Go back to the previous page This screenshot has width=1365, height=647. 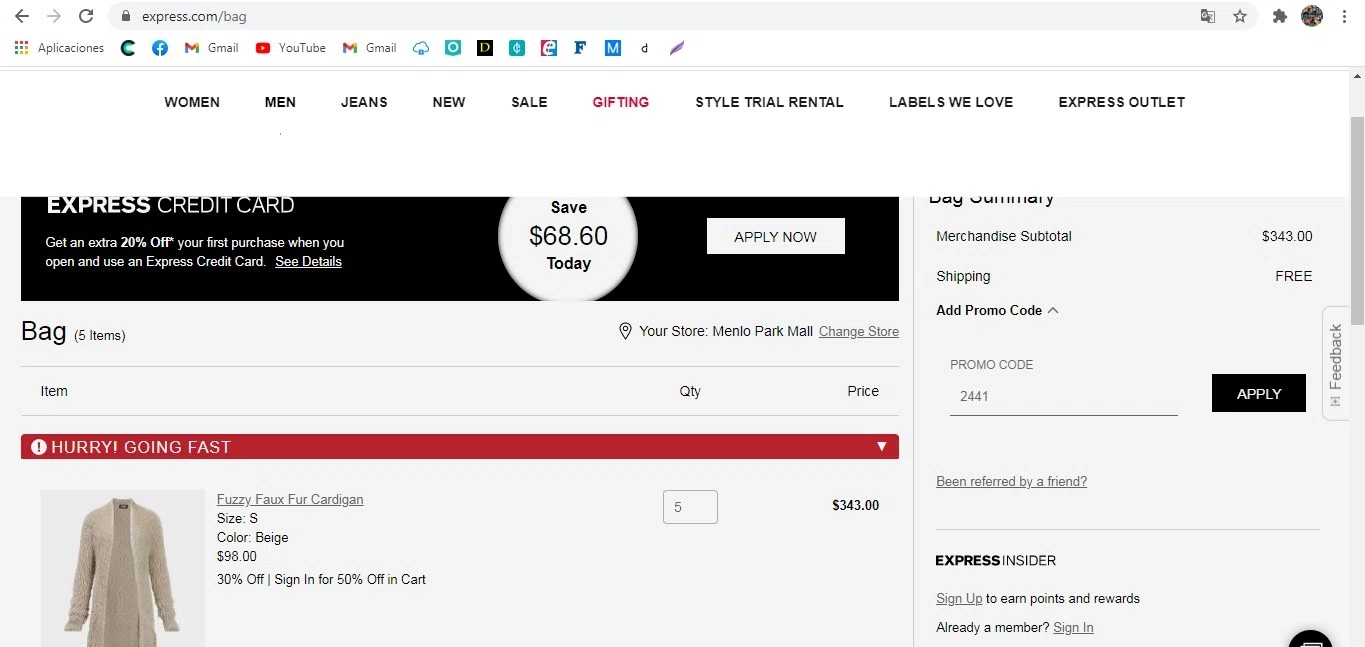coord(22,16)
